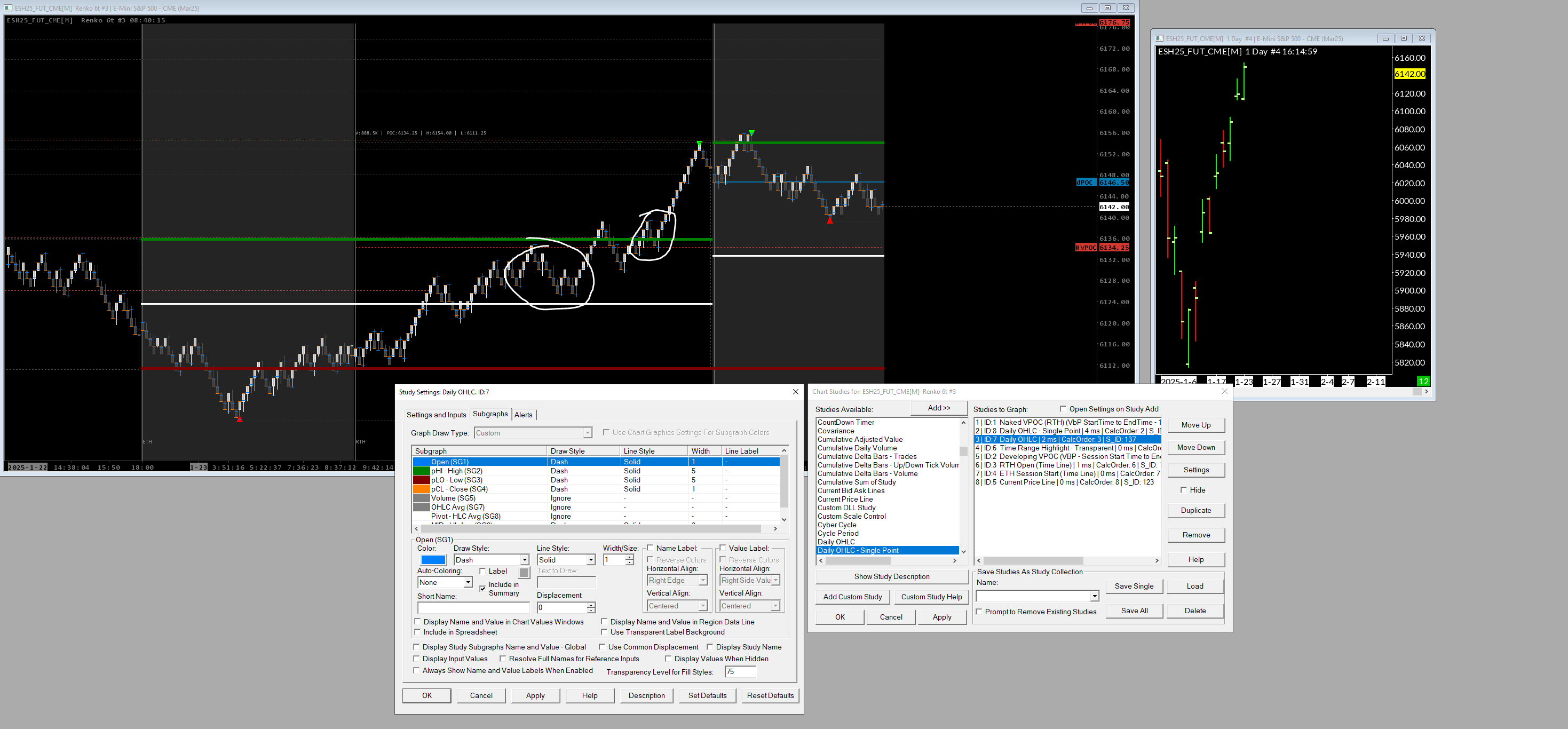Click the gray label color button beside Label
This screenshot has width=1568, height=729.
[x=524, y=572]
